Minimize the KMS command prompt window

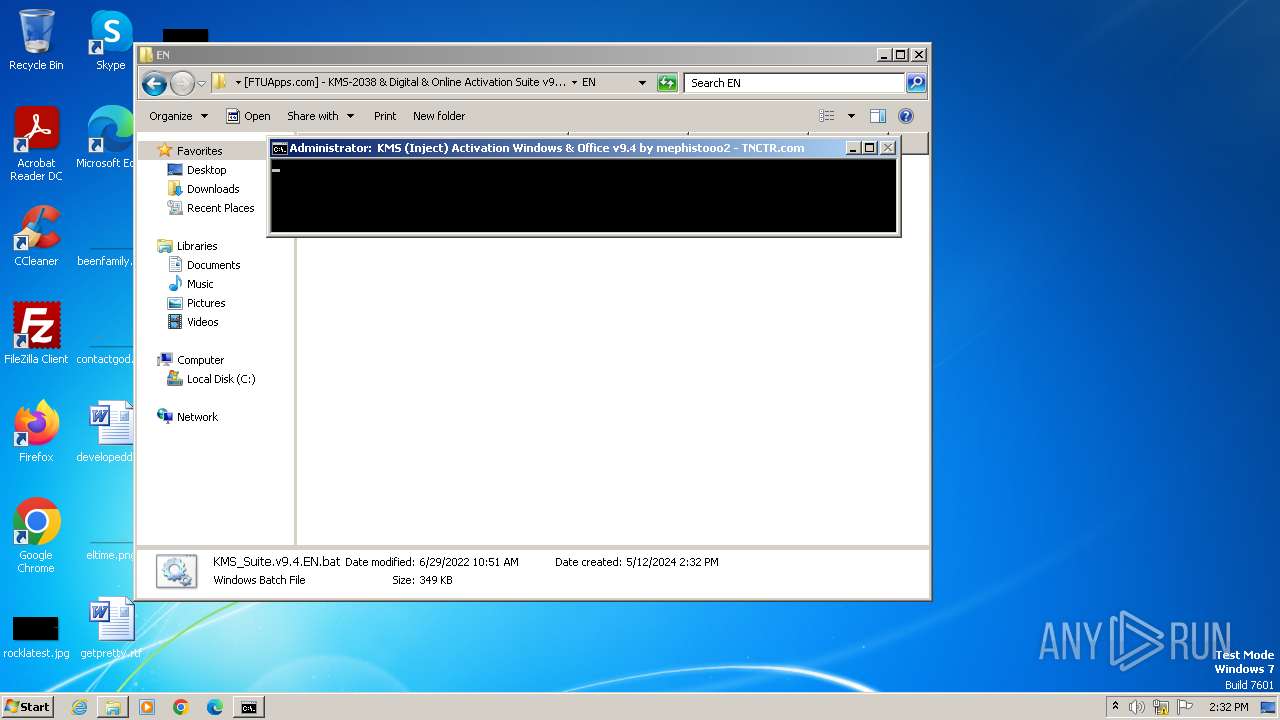pos(853,148)
